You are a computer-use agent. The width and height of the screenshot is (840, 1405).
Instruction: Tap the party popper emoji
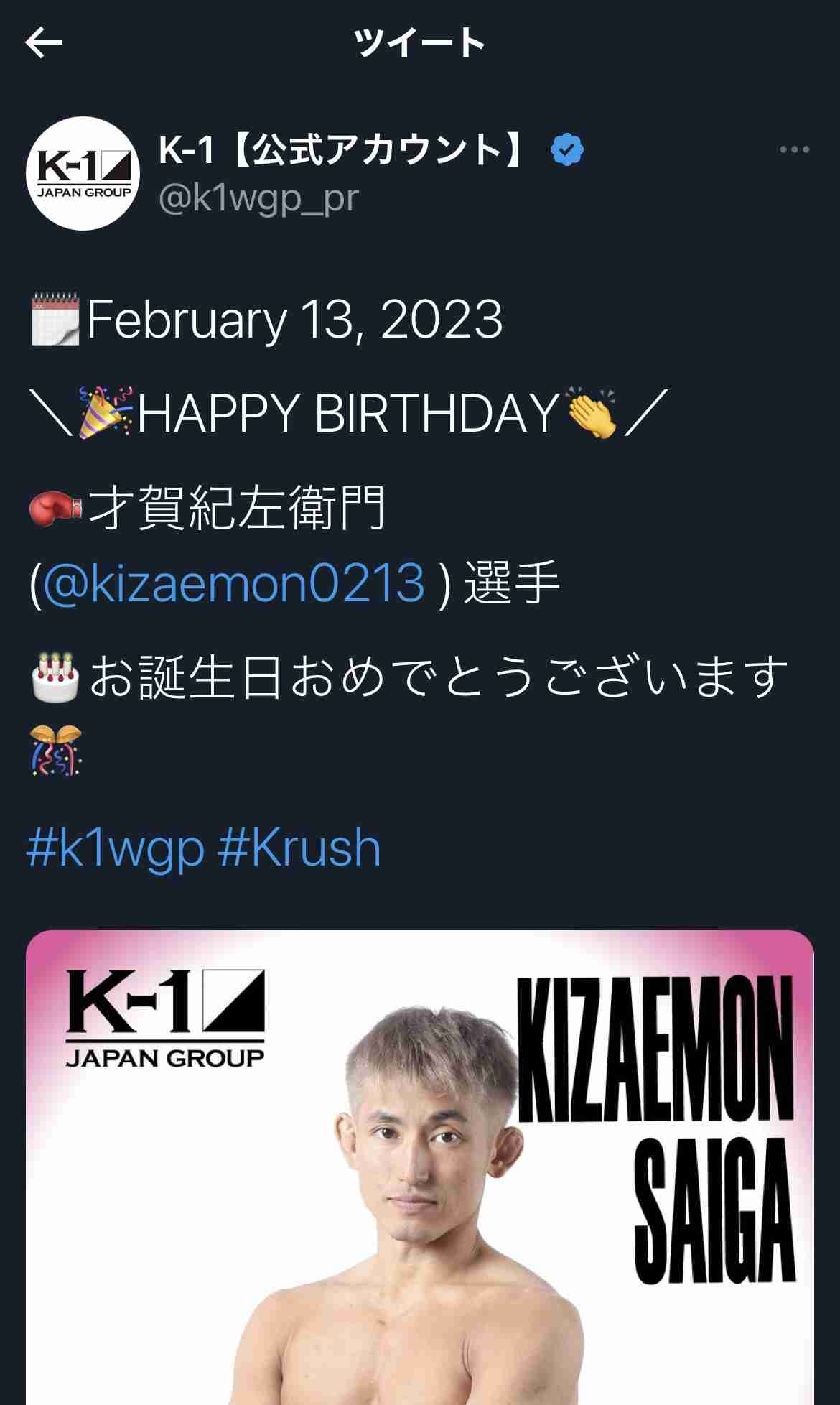click(106, 412)
